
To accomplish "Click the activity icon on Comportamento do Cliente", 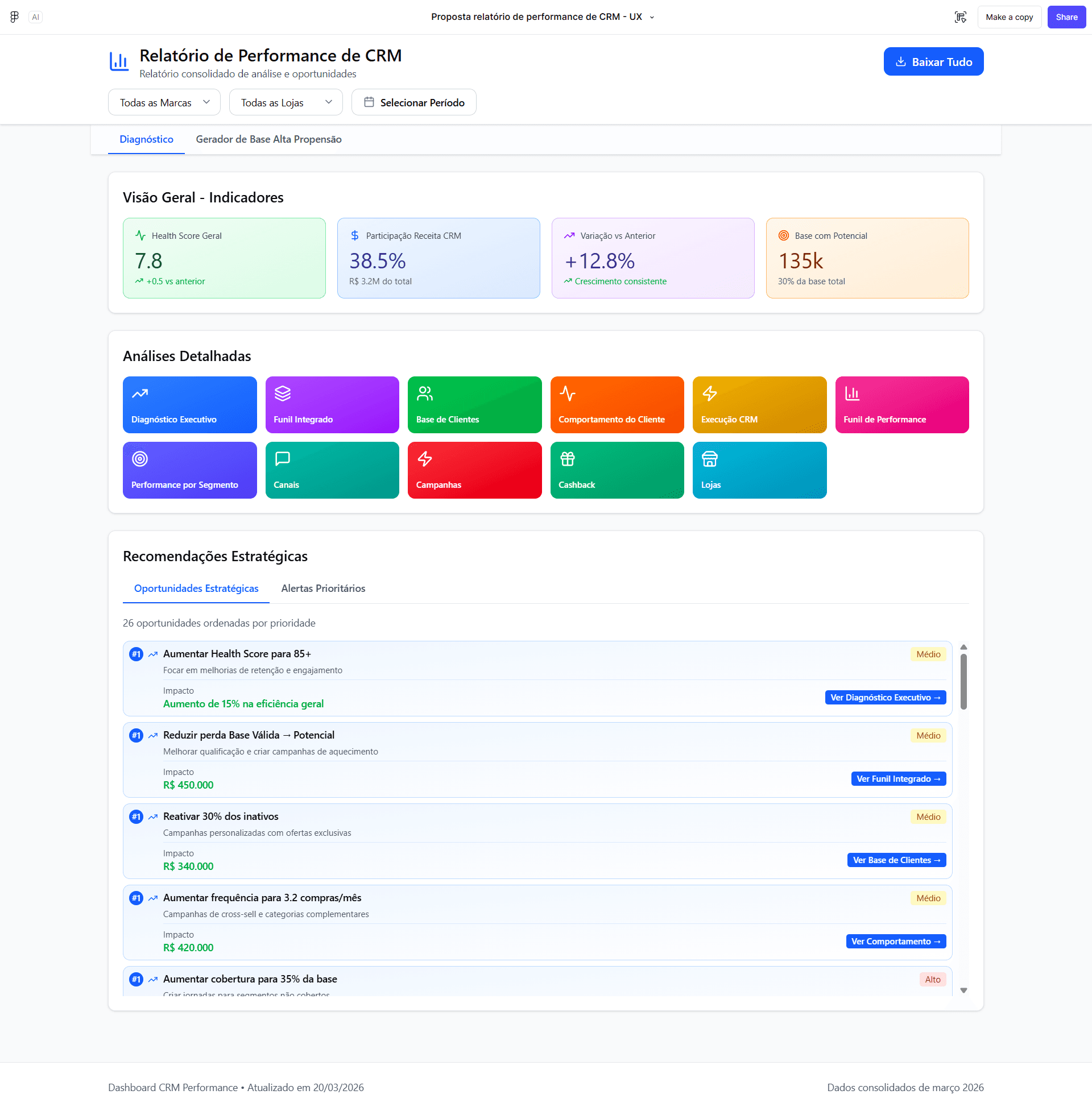I will point(567,393).
